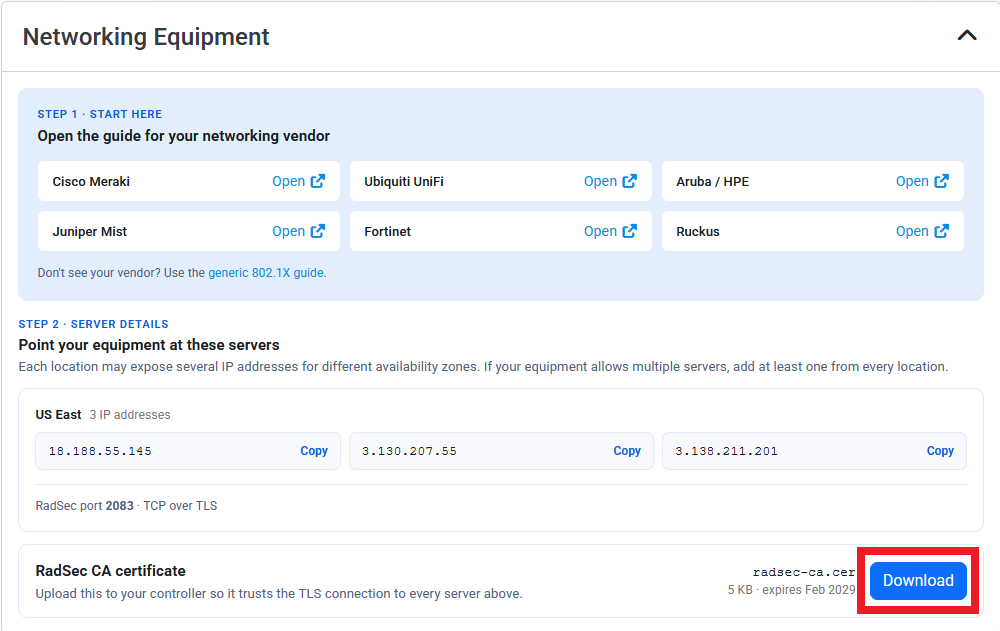
Task: Click the 'STEP 1 · START HERE' label
Action: (99, 114)
